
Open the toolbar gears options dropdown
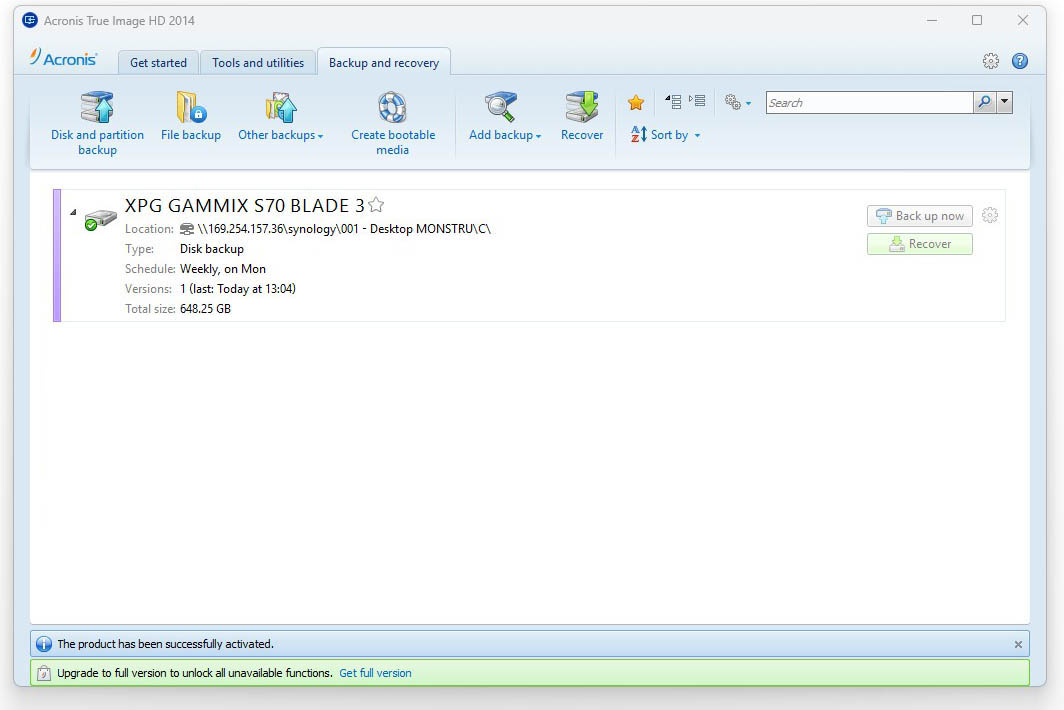[738, 102]
